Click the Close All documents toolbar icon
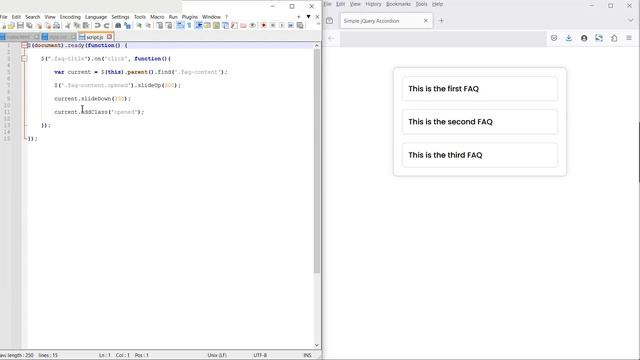 pos(48,25)
